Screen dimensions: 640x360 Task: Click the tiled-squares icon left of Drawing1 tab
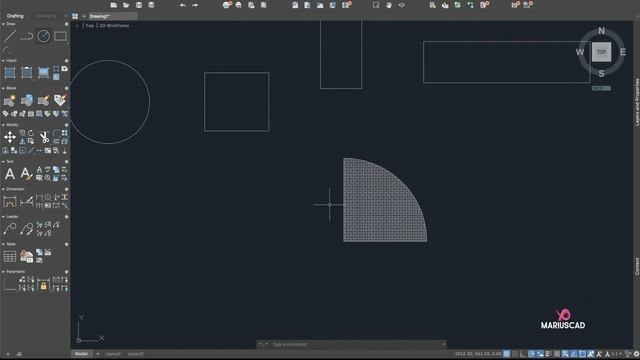pyautogui.click(x=75, y=16)
